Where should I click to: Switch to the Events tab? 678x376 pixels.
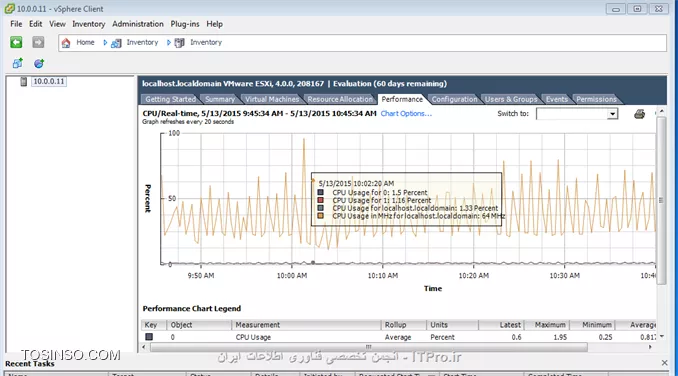pyautogui.click(x=556, y=99)
